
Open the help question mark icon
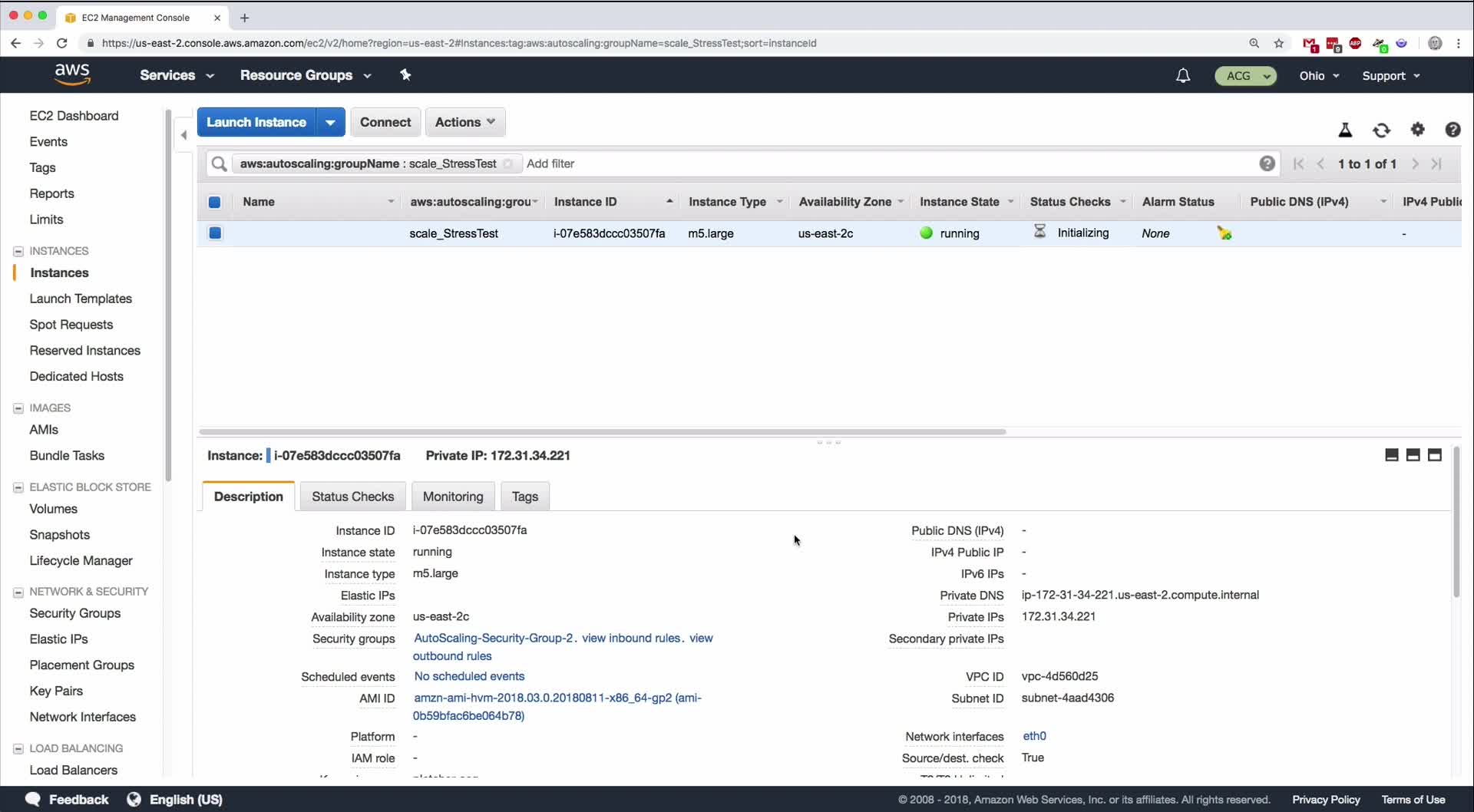pos(1453,130)
